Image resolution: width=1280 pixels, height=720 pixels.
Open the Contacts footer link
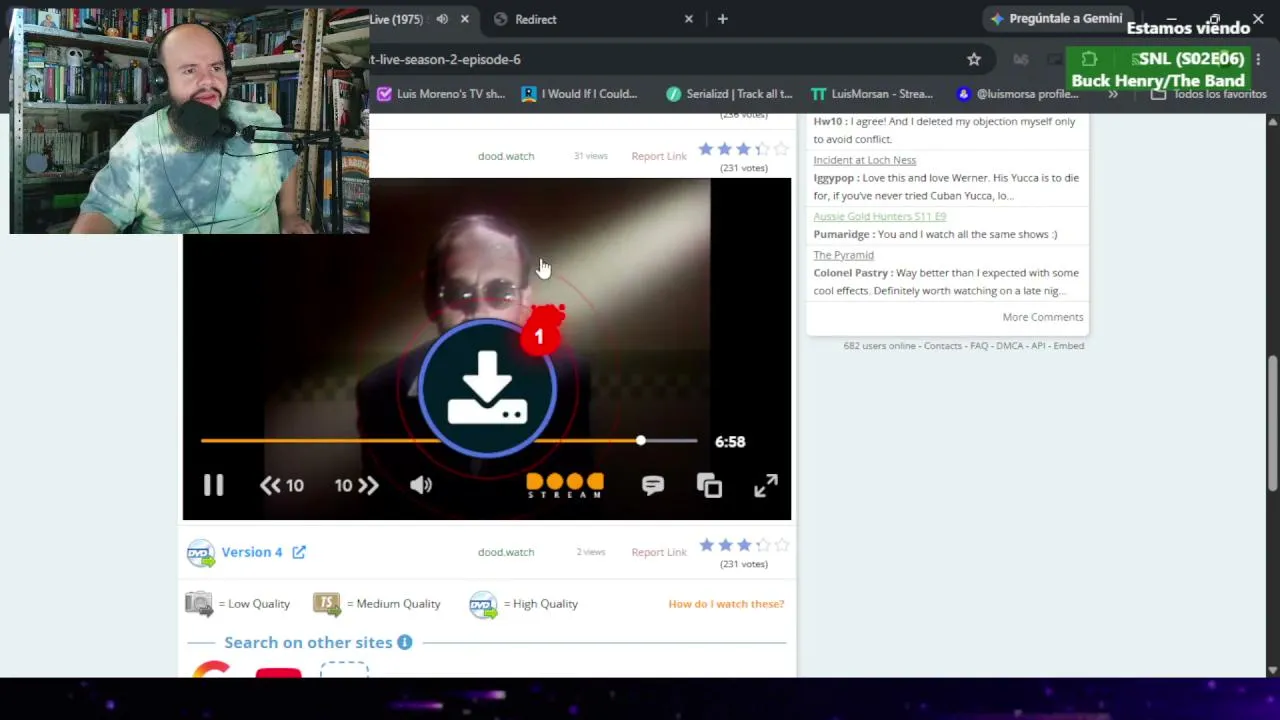(943, 346)
